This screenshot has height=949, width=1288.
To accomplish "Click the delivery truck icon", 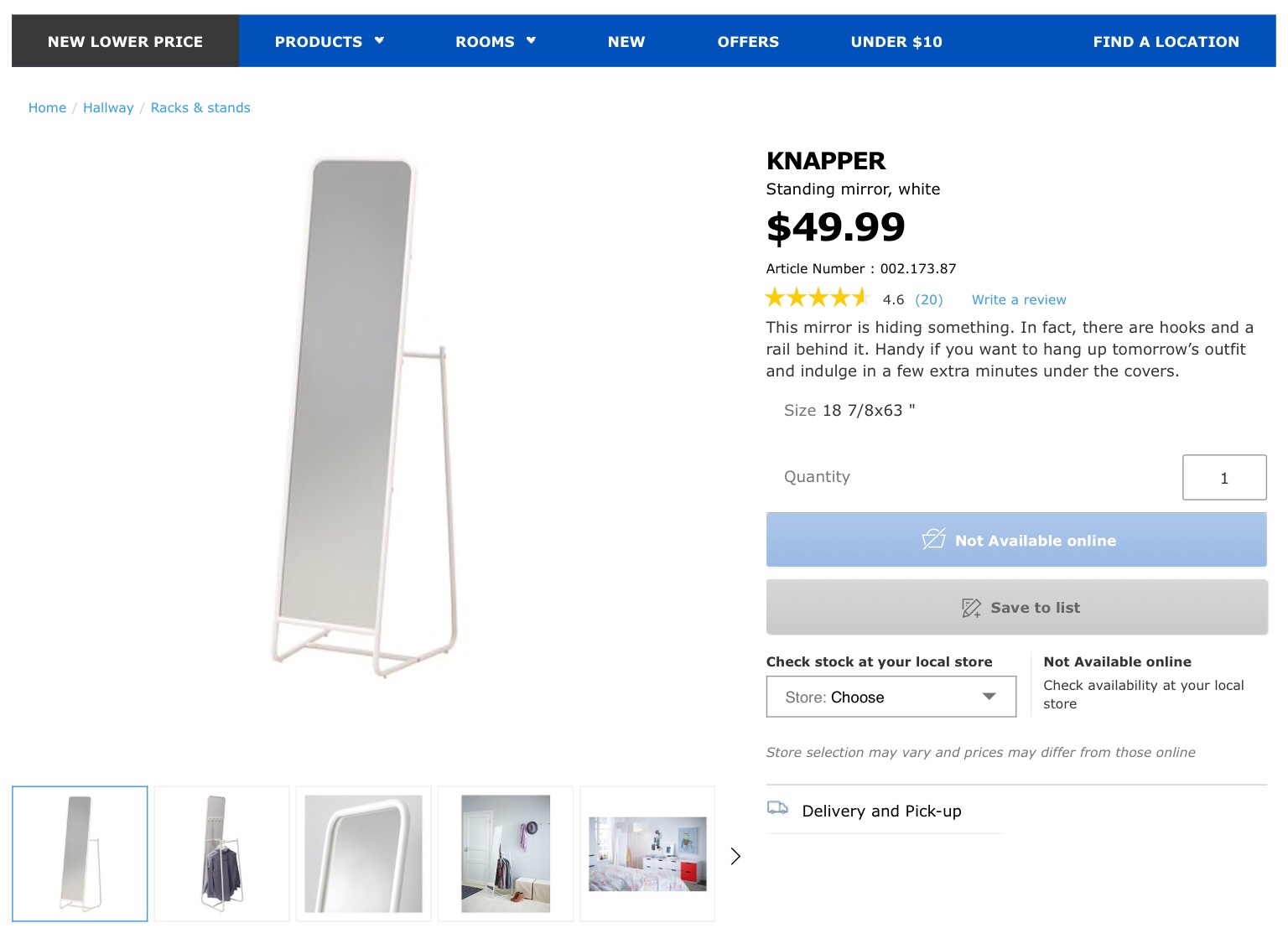I will click(777, 808).
